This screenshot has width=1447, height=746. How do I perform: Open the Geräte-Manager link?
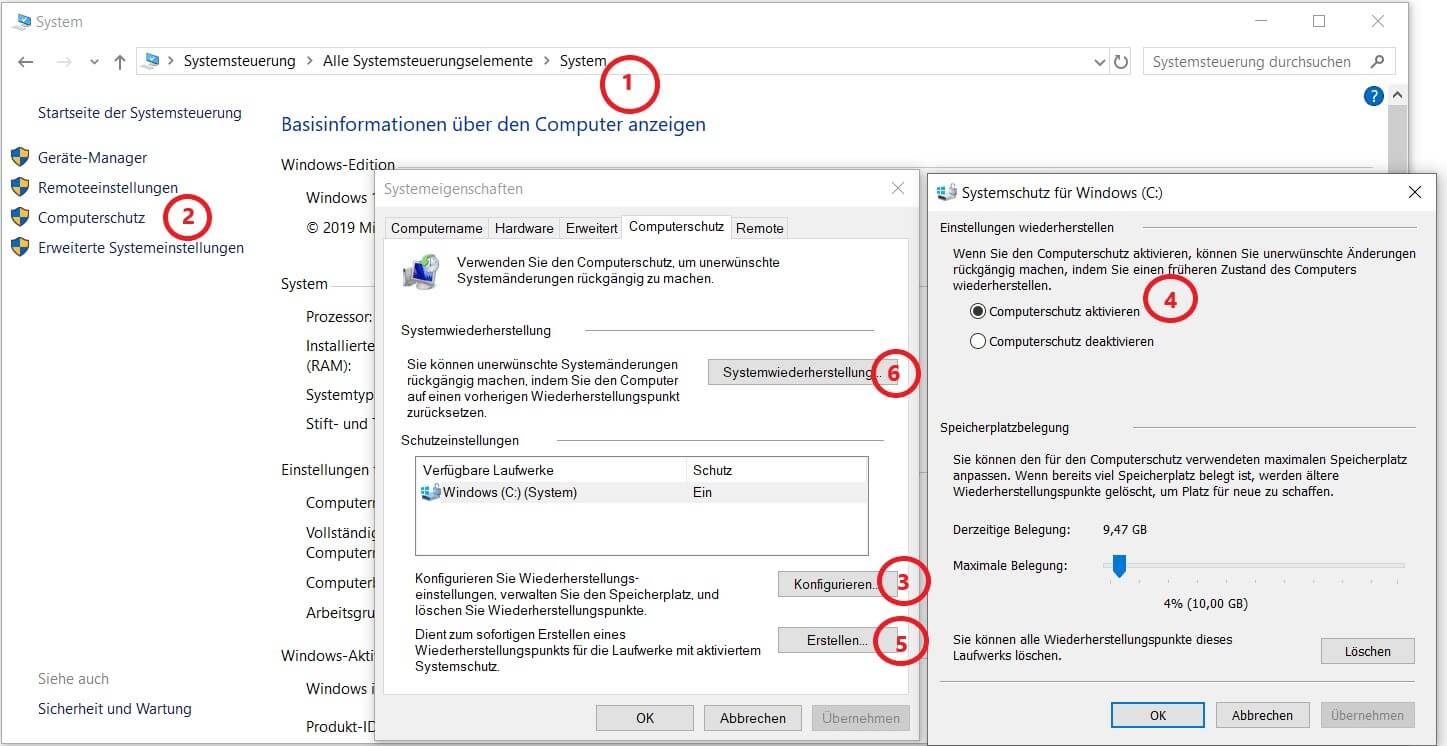click(x=93, y=157)
